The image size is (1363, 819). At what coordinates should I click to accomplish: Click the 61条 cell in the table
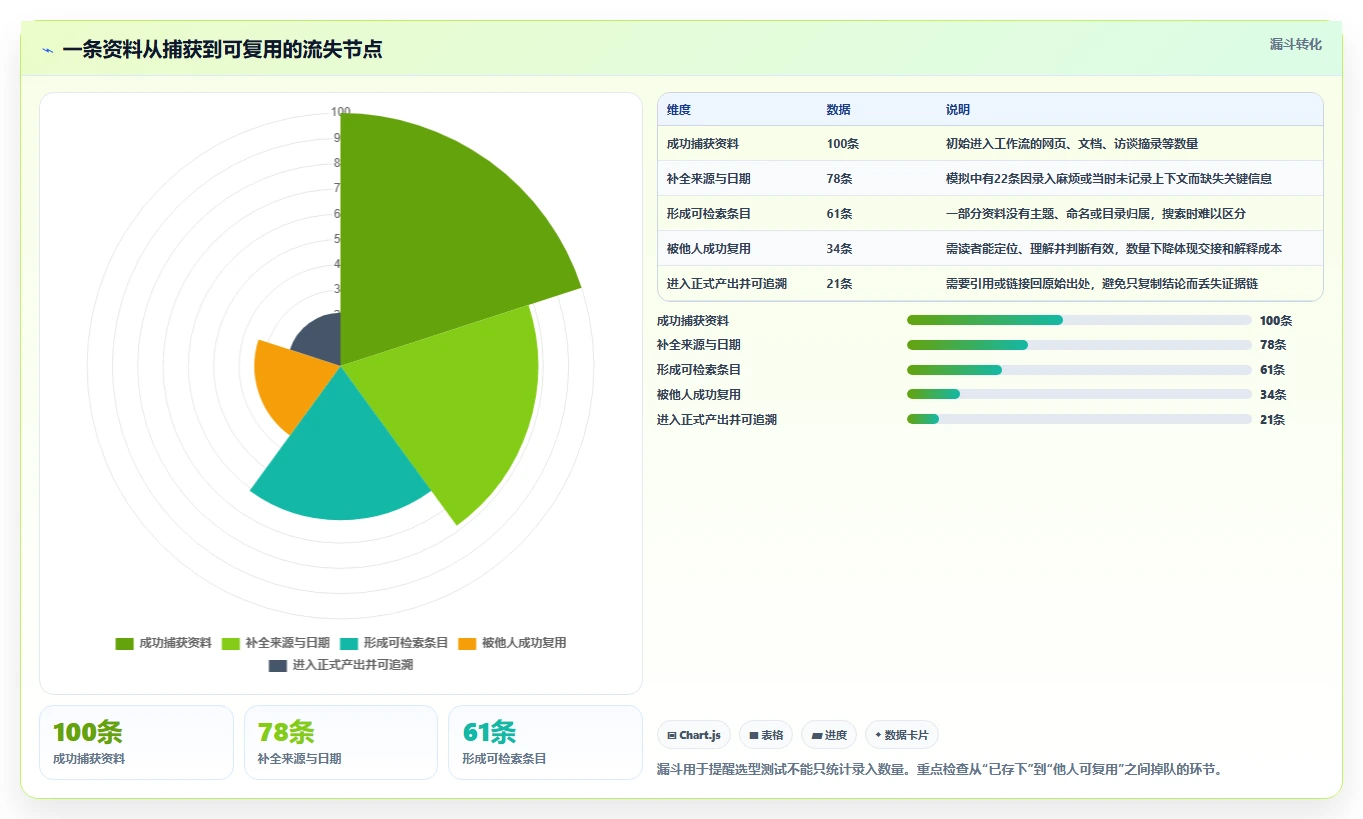pos(839,214)
